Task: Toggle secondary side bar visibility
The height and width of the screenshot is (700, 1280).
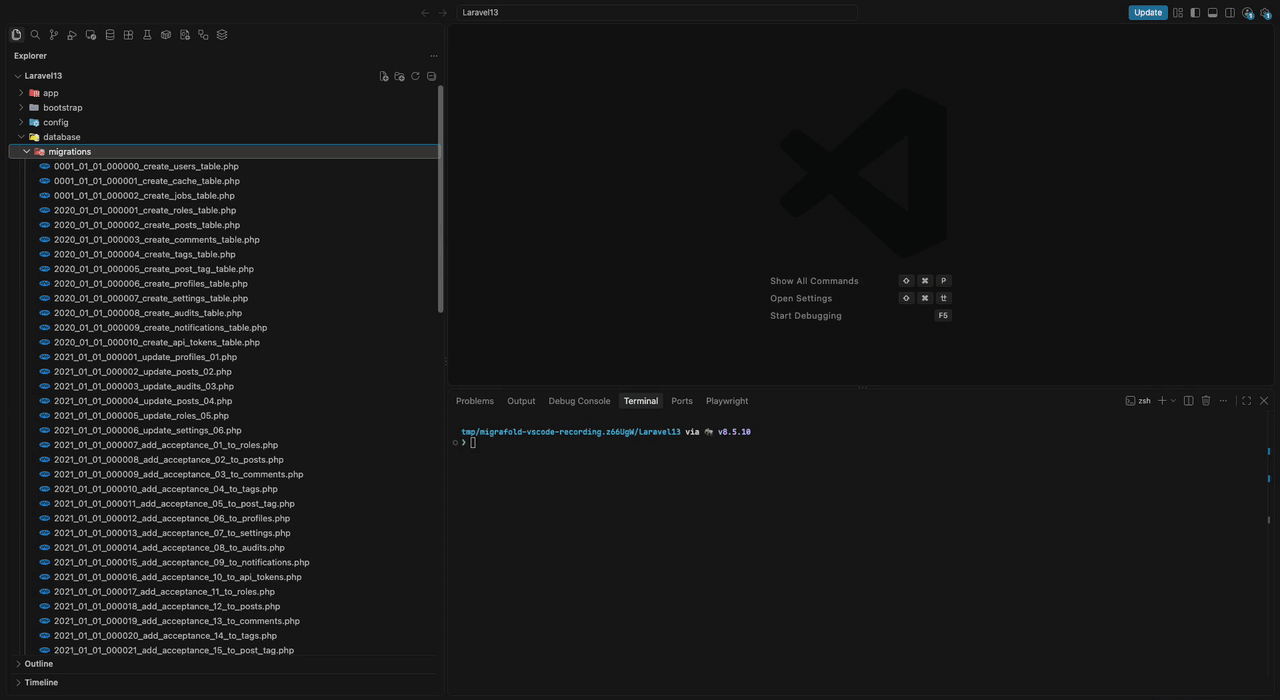Action: [1230, 13]
